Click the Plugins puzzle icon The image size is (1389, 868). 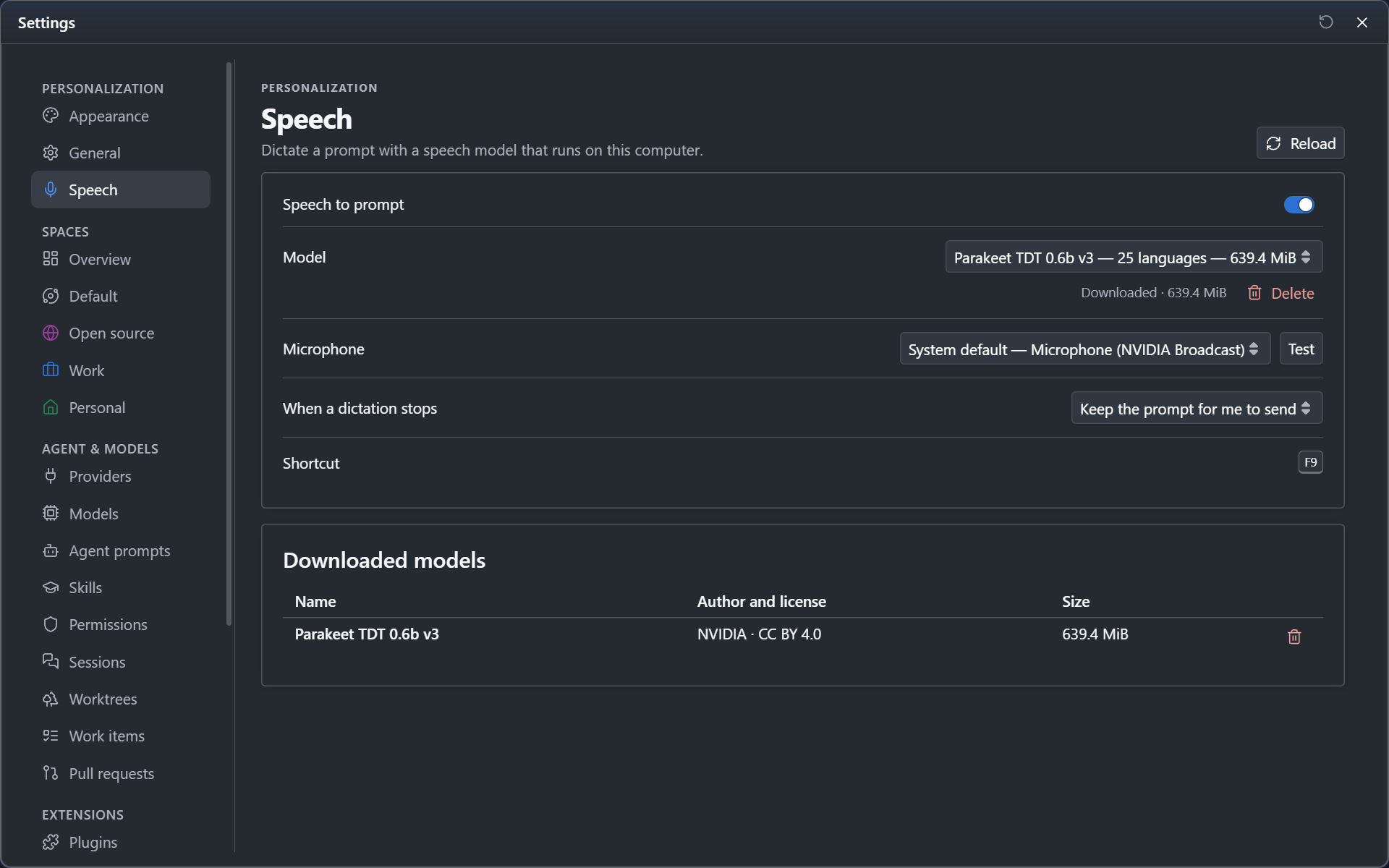pyautogui.click(x=51, y=842)
